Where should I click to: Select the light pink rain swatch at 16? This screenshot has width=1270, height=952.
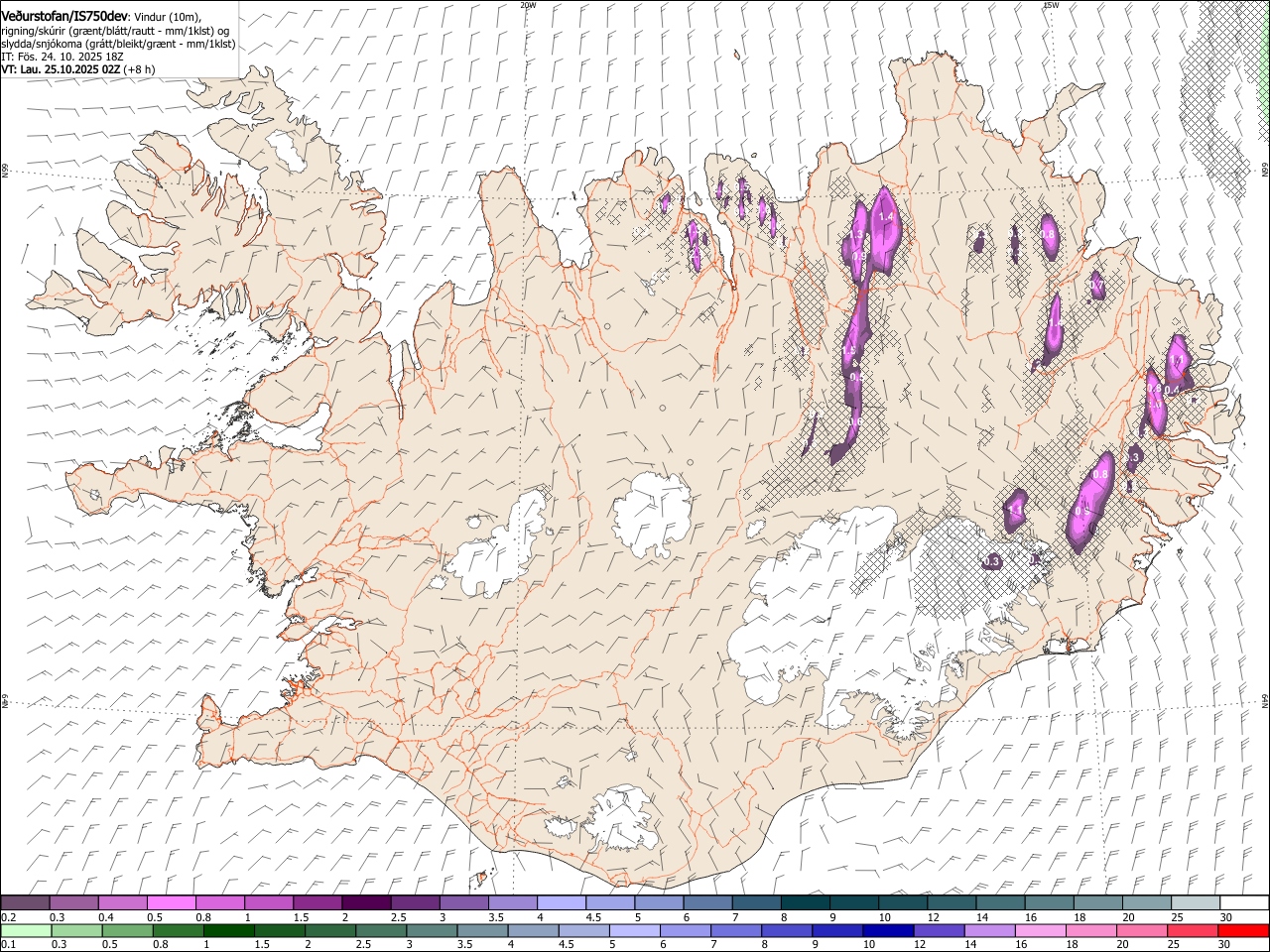click(x=1041, y=930)
